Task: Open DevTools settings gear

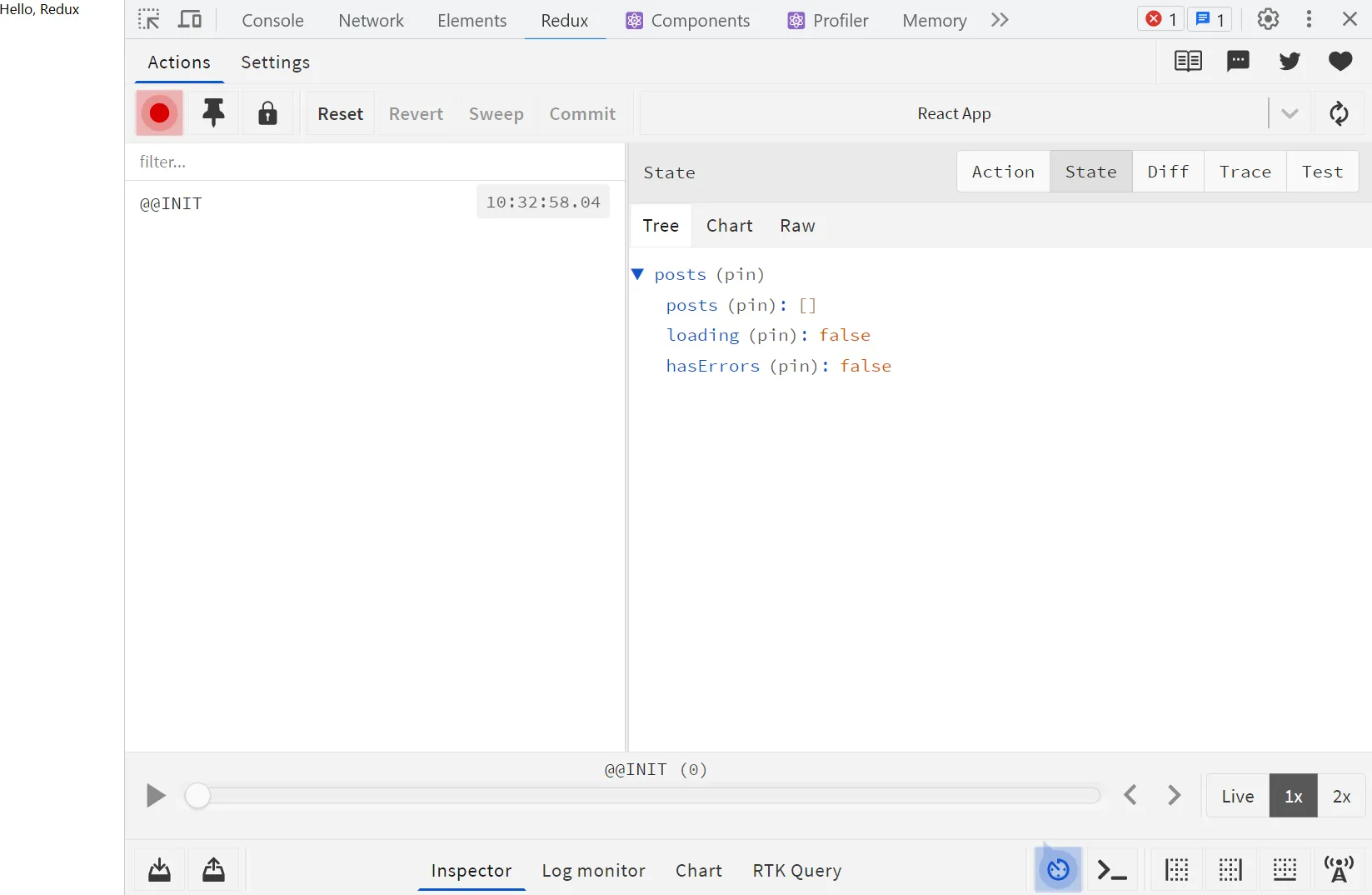Action: tap(1268, 19)
